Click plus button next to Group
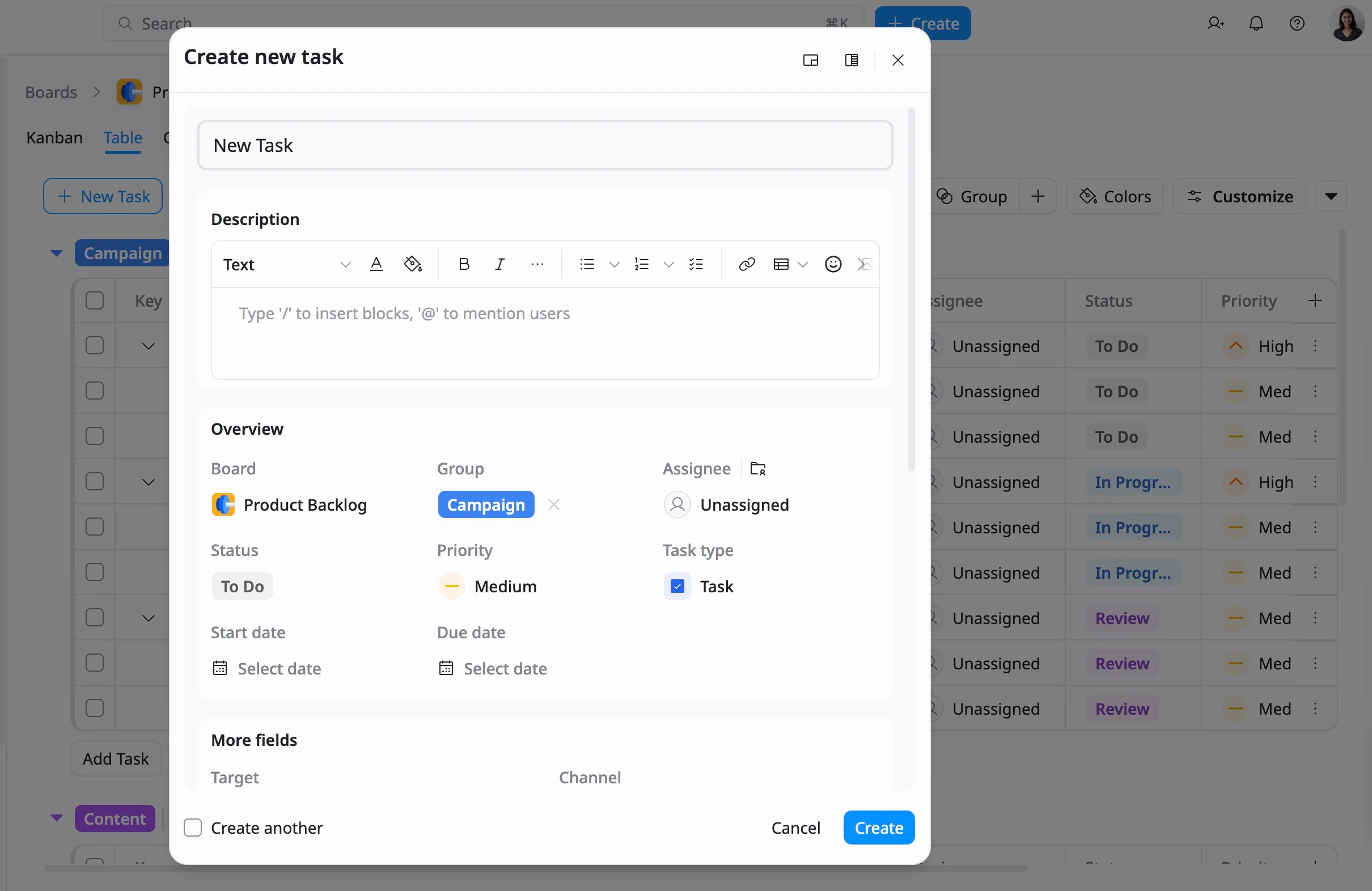The image size is (1372, 891). [1038, 197]
